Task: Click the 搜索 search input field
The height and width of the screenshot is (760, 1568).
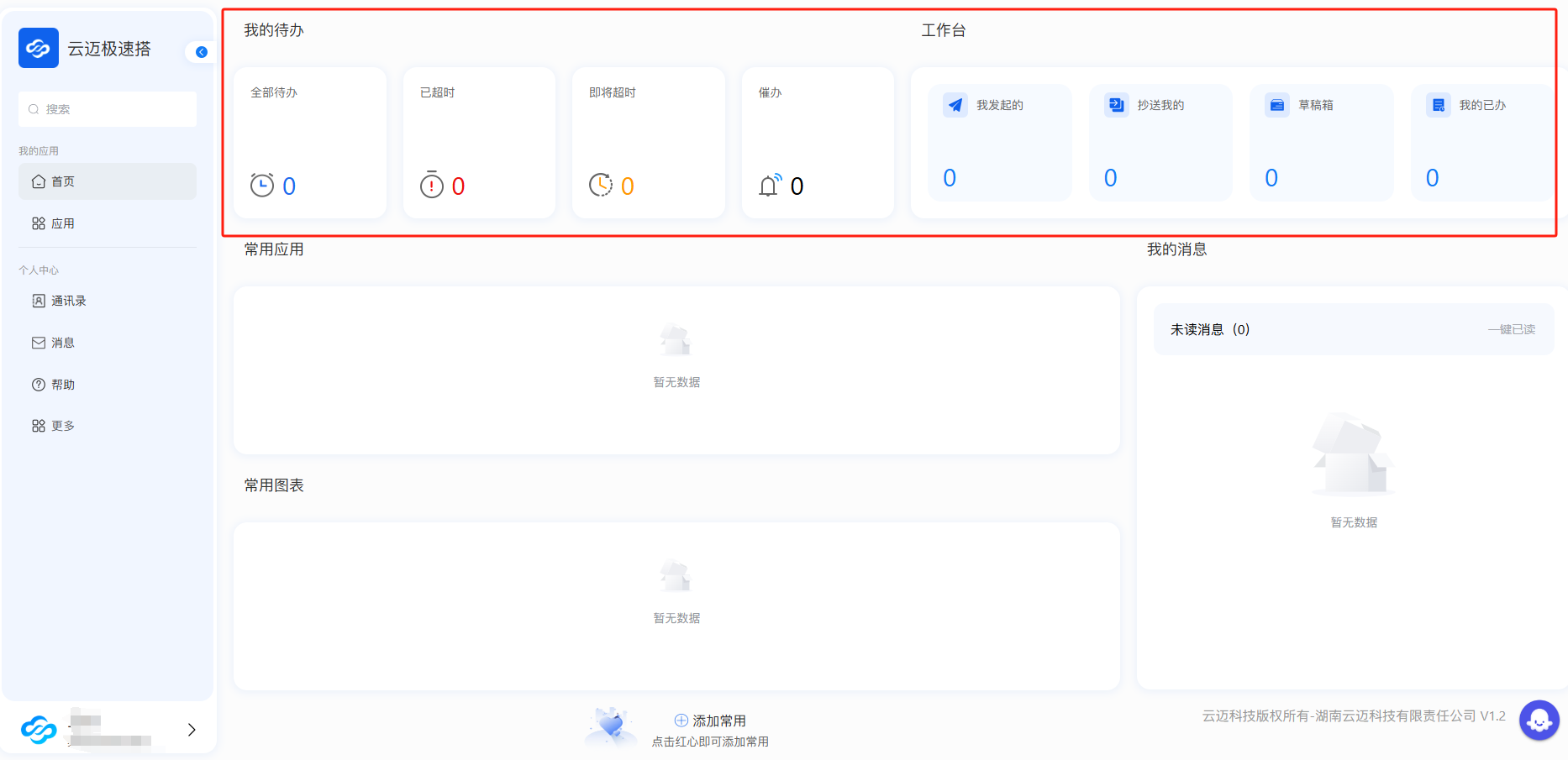Action: [108, 109]
